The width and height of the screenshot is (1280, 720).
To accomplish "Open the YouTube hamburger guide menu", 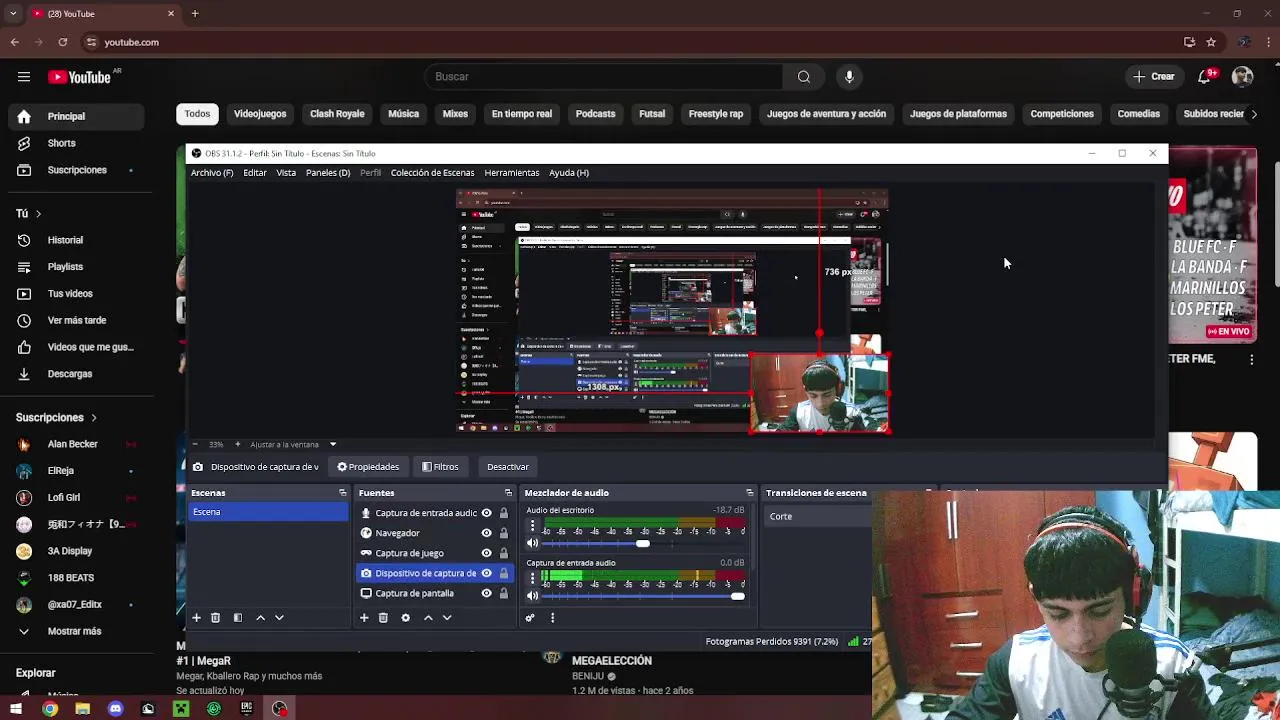I will pyautogui.click(x=23, y=77).
